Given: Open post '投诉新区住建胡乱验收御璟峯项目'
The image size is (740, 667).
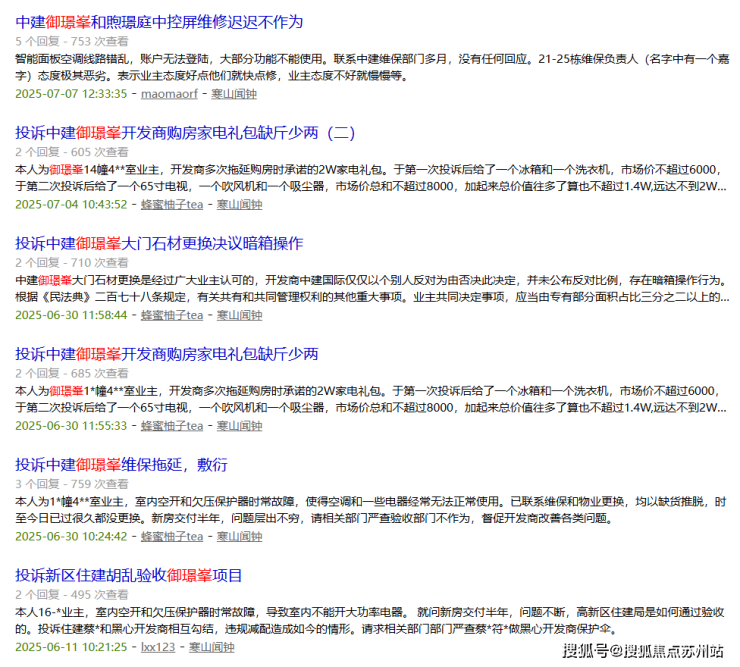Looking at the screenshot, I should (x=128, y=575).
